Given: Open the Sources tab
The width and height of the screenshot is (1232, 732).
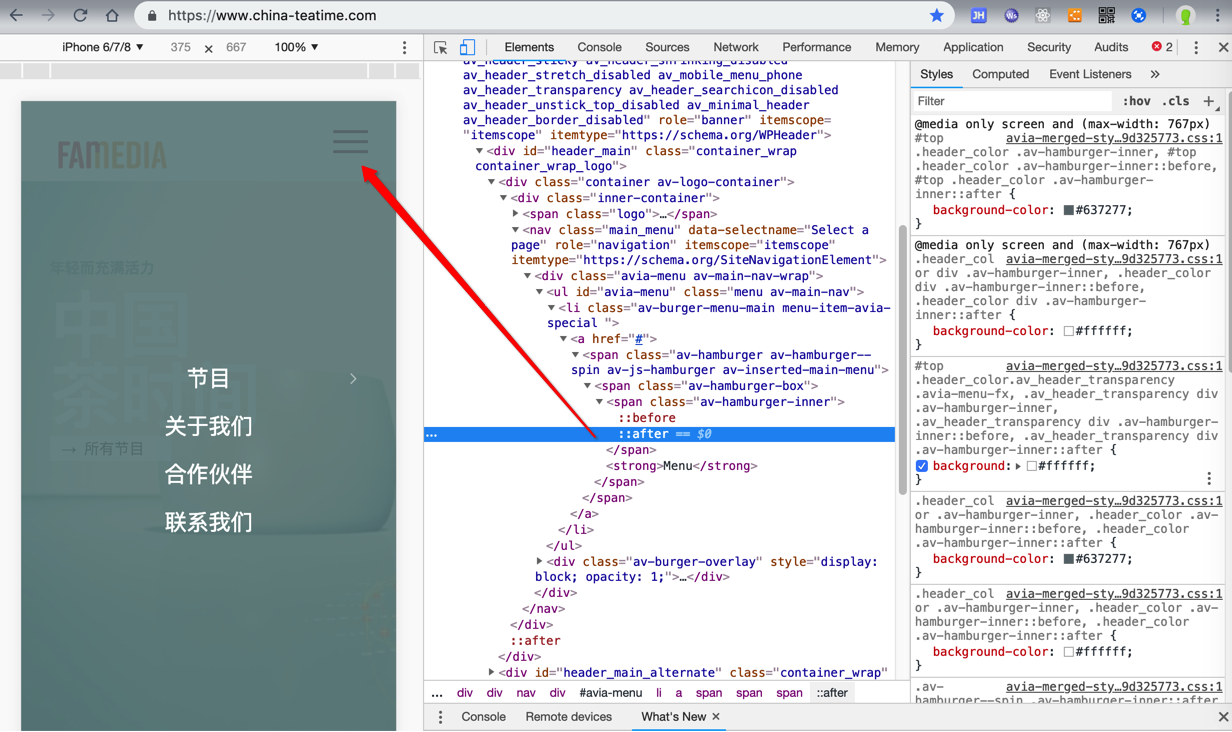Looking at the screenshot, I should point(667,47).
